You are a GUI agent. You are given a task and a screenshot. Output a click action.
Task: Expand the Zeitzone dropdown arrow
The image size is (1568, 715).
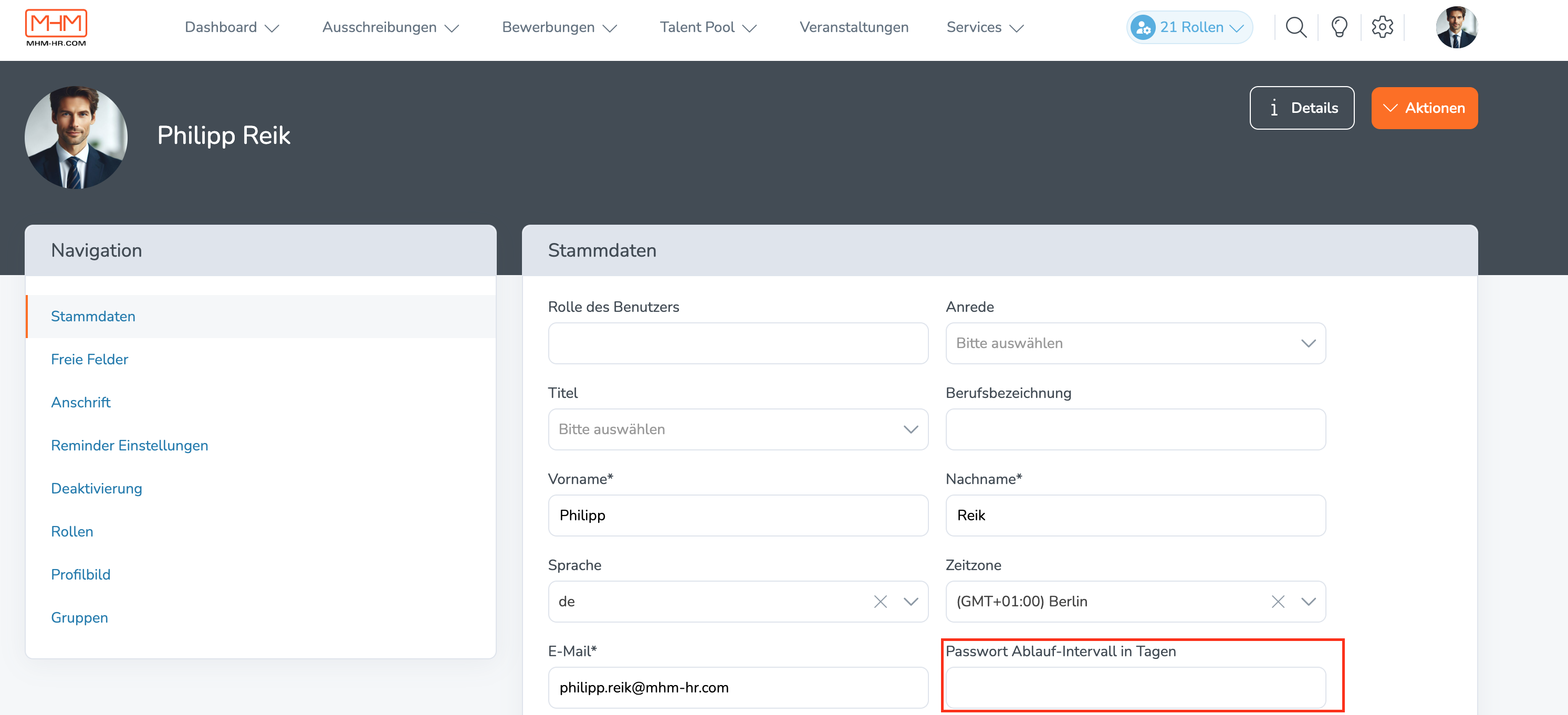point(1308,601)
